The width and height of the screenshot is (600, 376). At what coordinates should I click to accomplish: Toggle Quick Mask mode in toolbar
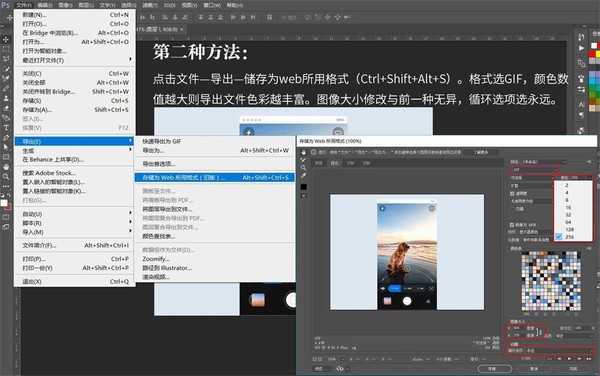point(6,217)
